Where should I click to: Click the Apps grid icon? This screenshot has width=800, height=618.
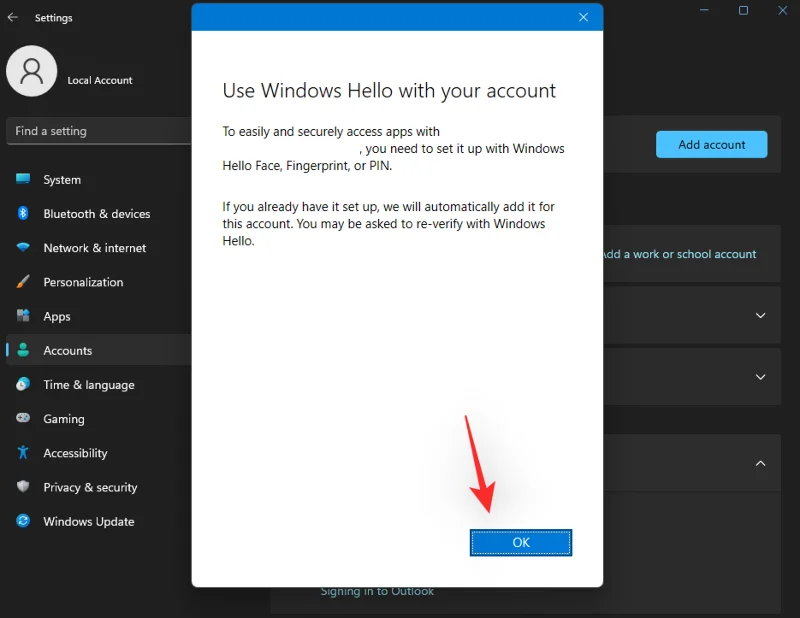[x=23, y=315]
